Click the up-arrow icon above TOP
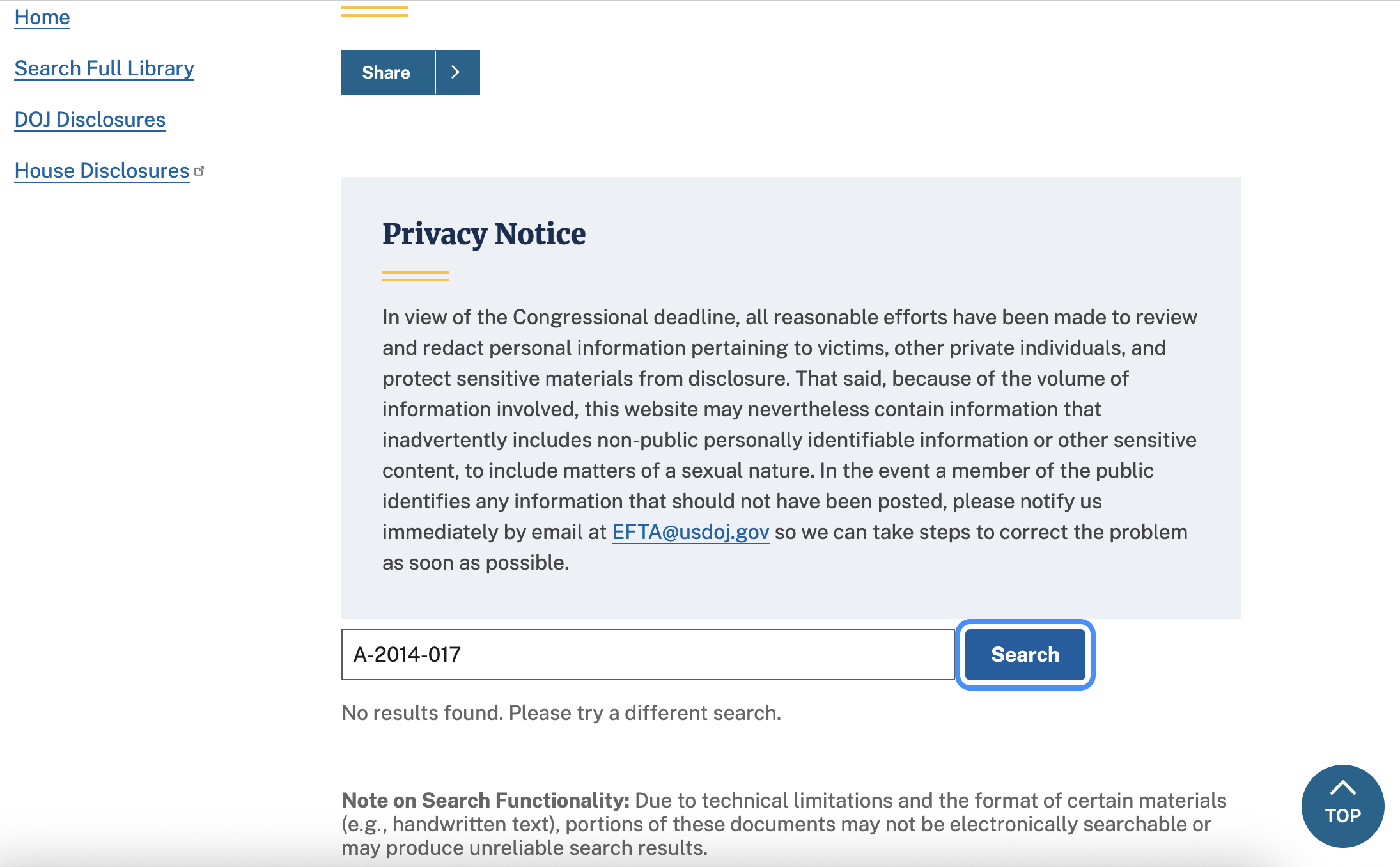The width and height of the screenshot is (1400, 867). coord(1342,788)
